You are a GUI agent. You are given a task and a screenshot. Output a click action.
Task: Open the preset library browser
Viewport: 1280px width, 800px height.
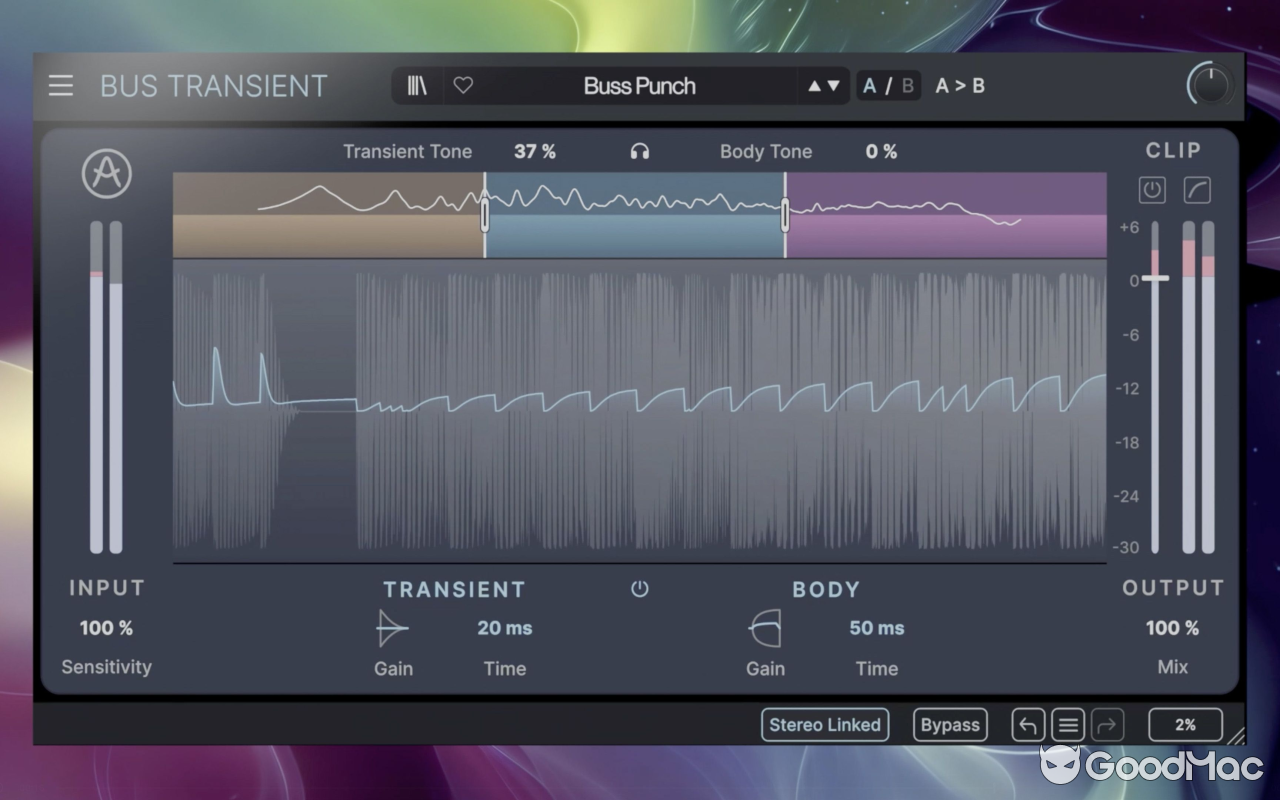pyautogui.click(x=417, y=85)
